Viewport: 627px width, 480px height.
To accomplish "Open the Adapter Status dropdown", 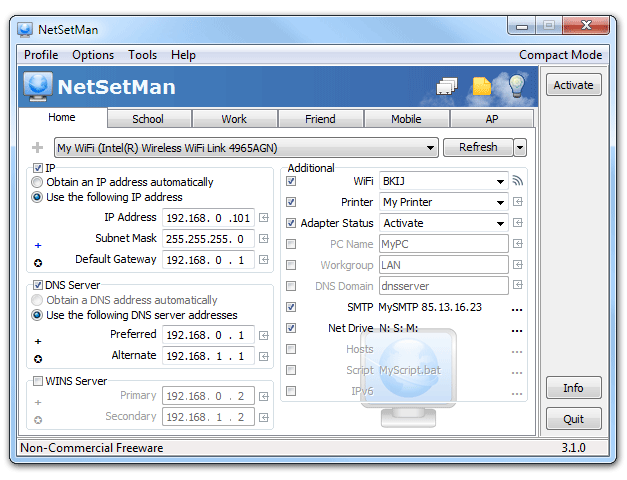I will tap(499, 223).
